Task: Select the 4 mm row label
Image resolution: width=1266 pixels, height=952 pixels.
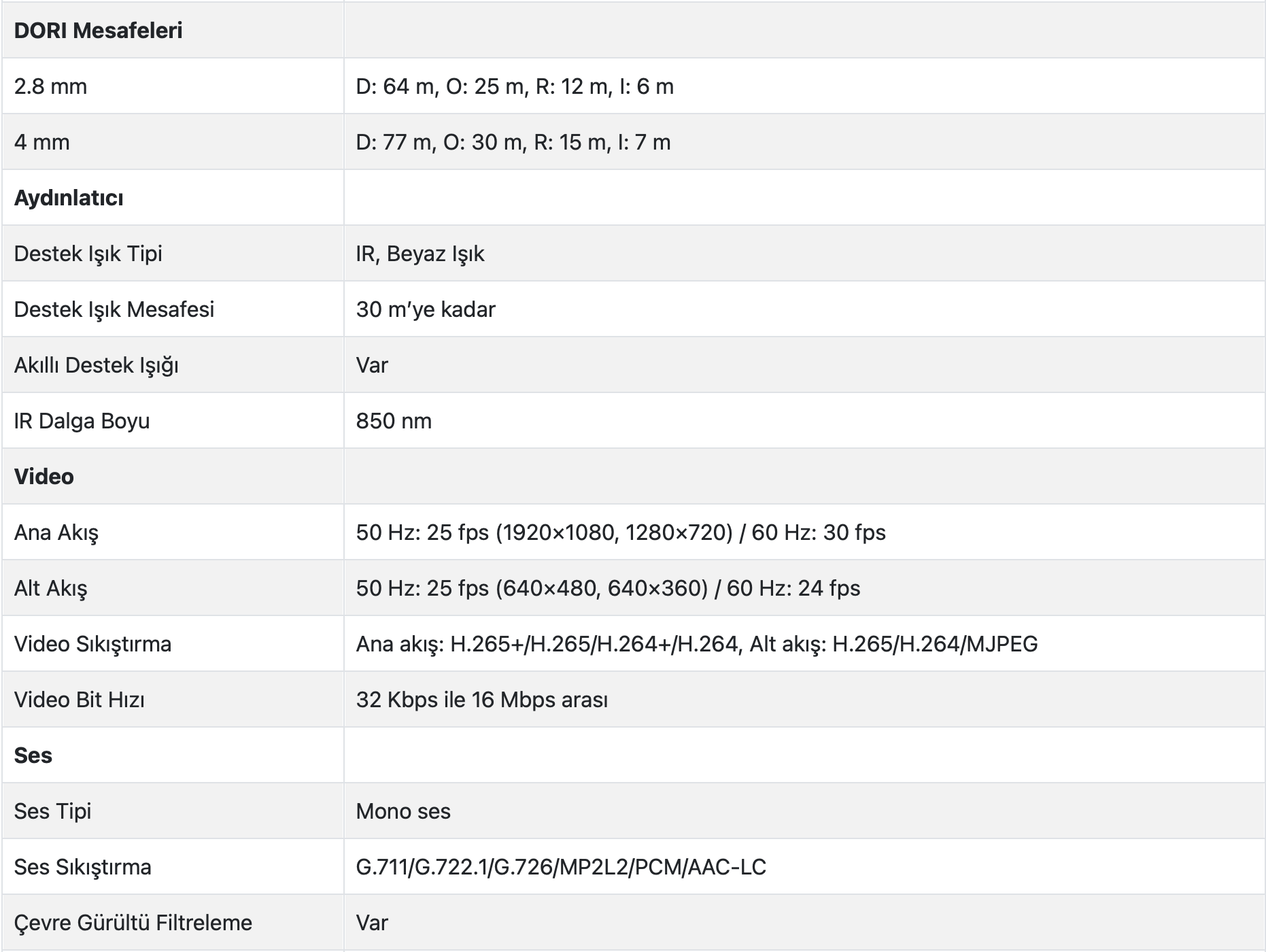Action: click(x=41, y=142)
